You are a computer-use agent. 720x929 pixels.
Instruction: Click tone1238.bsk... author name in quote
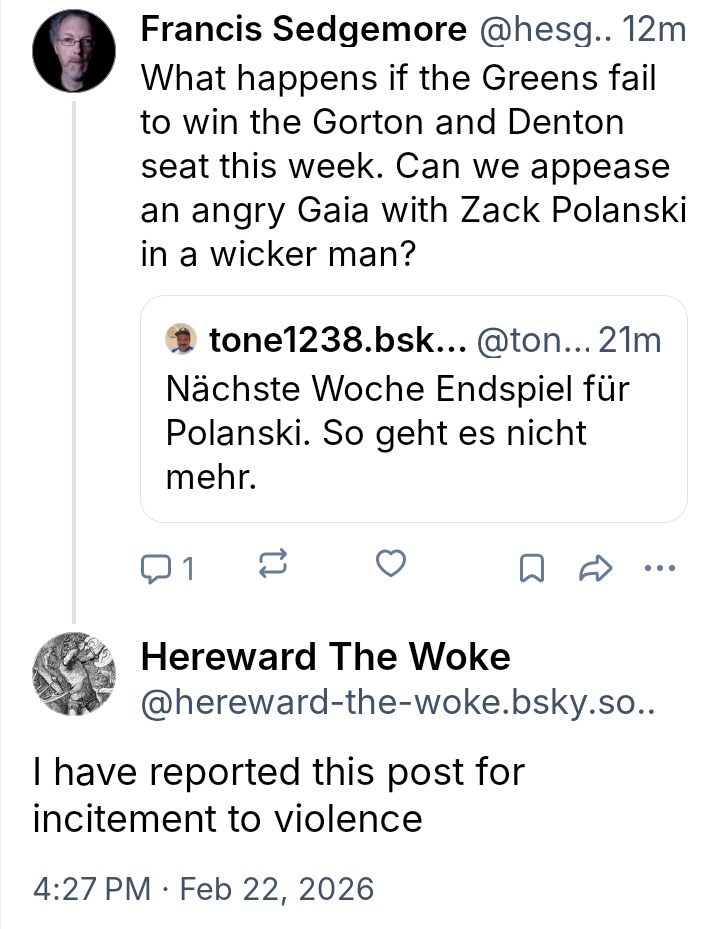[337, 341]
